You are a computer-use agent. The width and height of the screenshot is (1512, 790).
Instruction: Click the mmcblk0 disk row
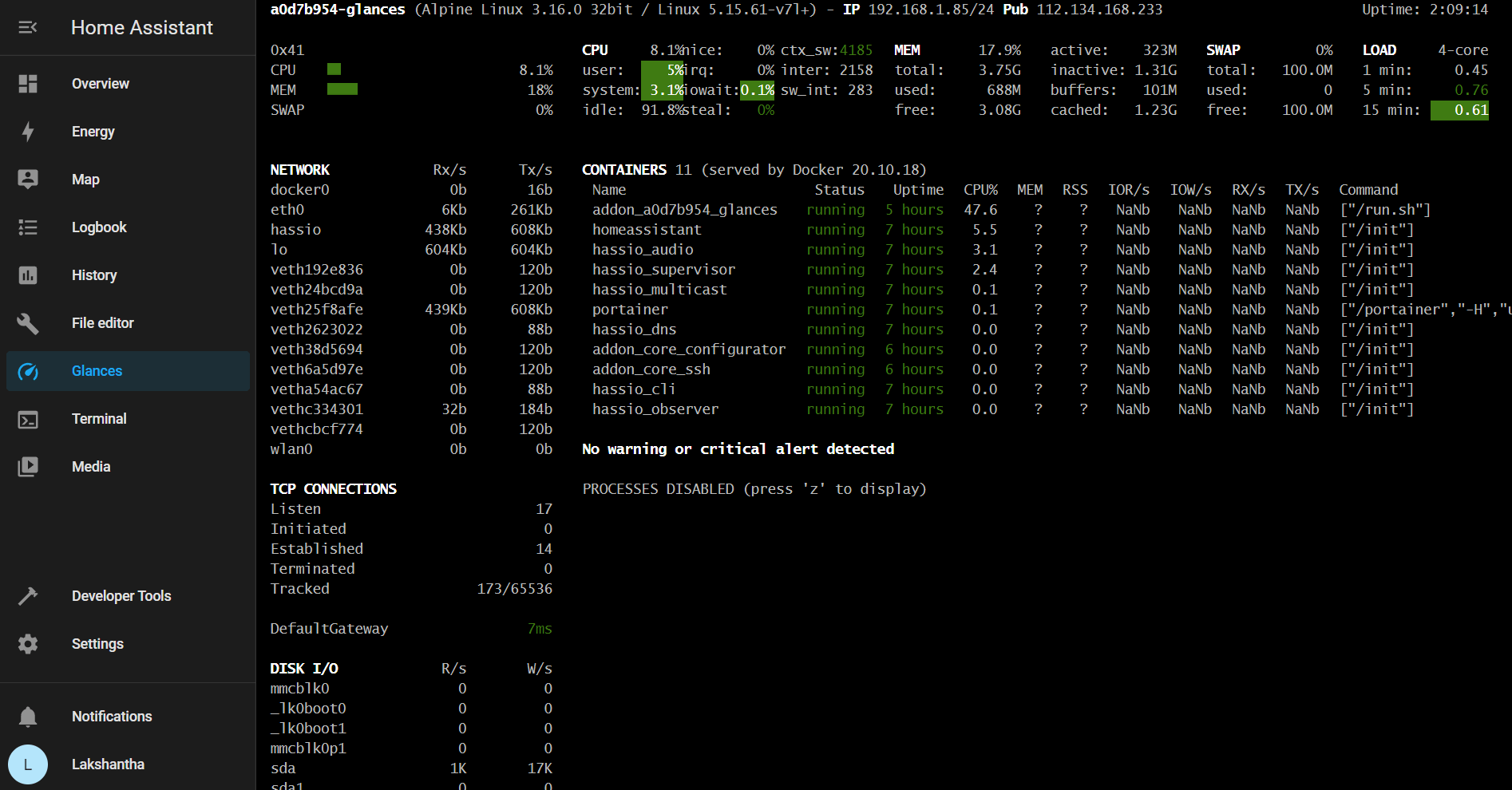tap(411, 689)
